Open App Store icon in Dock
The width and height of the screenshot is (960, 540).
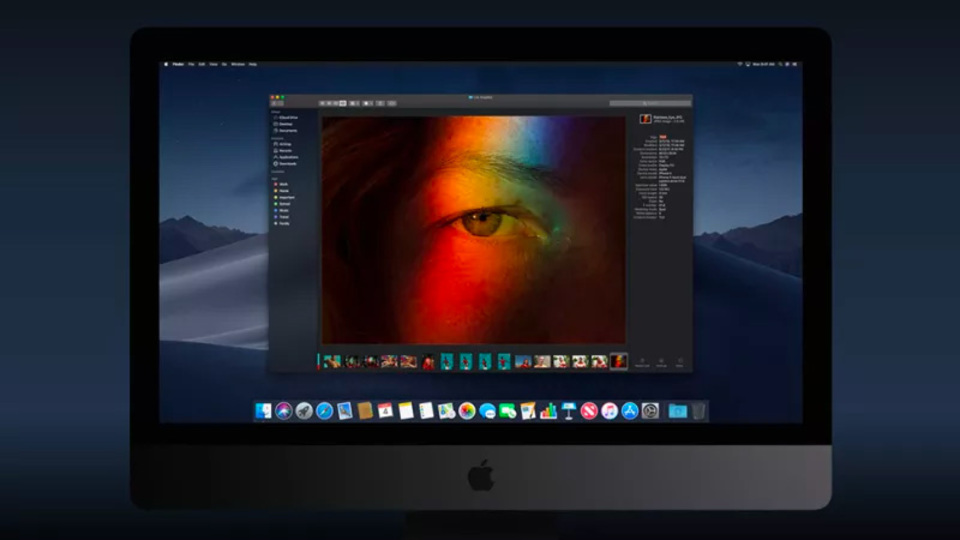pos(629,411)
